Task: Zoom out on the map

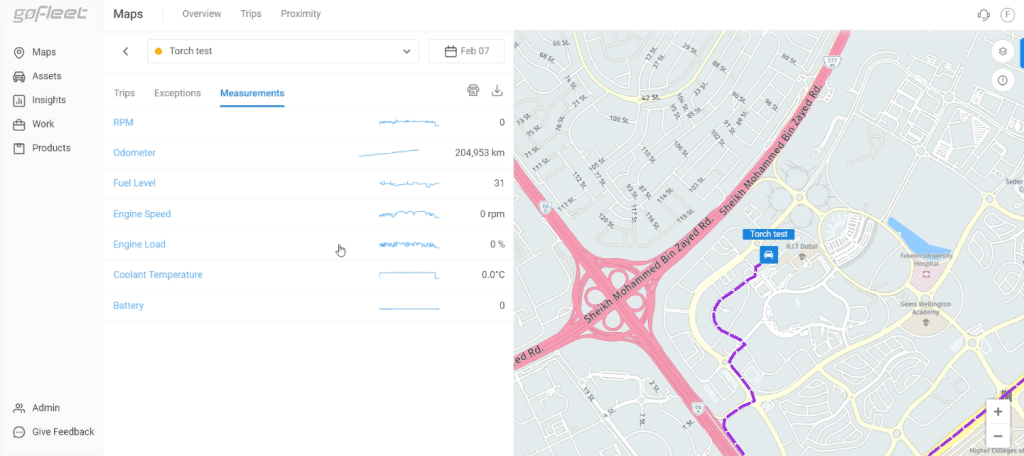Action: pos(997,436)
